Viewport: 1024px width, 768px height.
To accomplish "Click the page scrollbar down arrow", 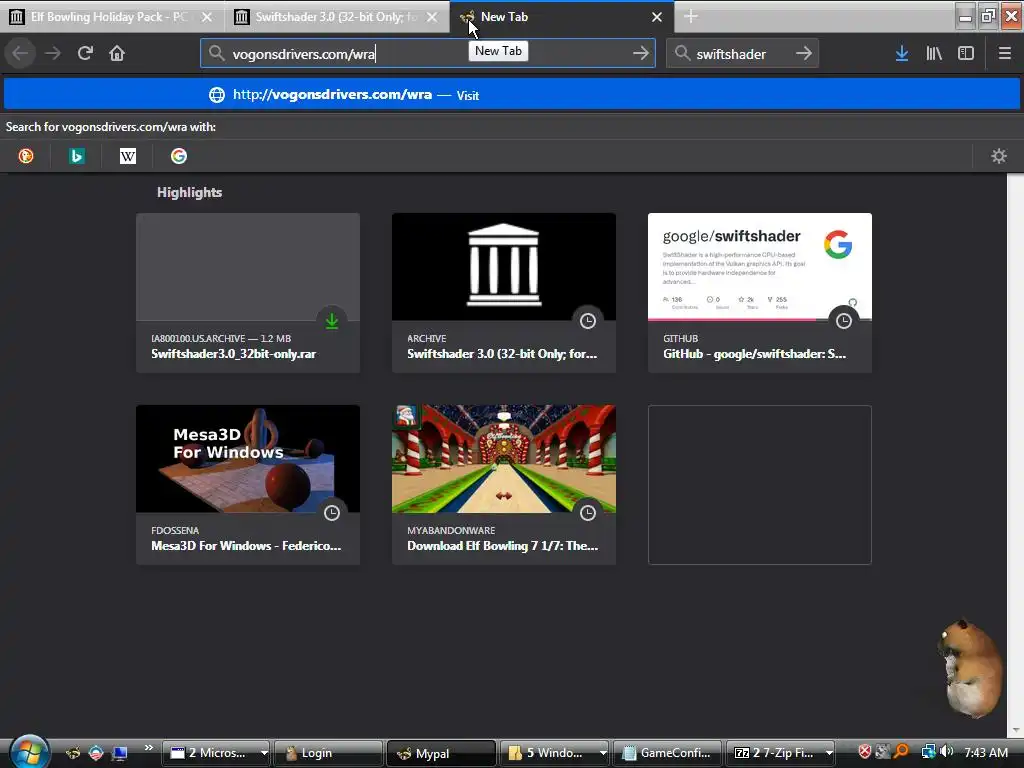I will coord(1015,730).
